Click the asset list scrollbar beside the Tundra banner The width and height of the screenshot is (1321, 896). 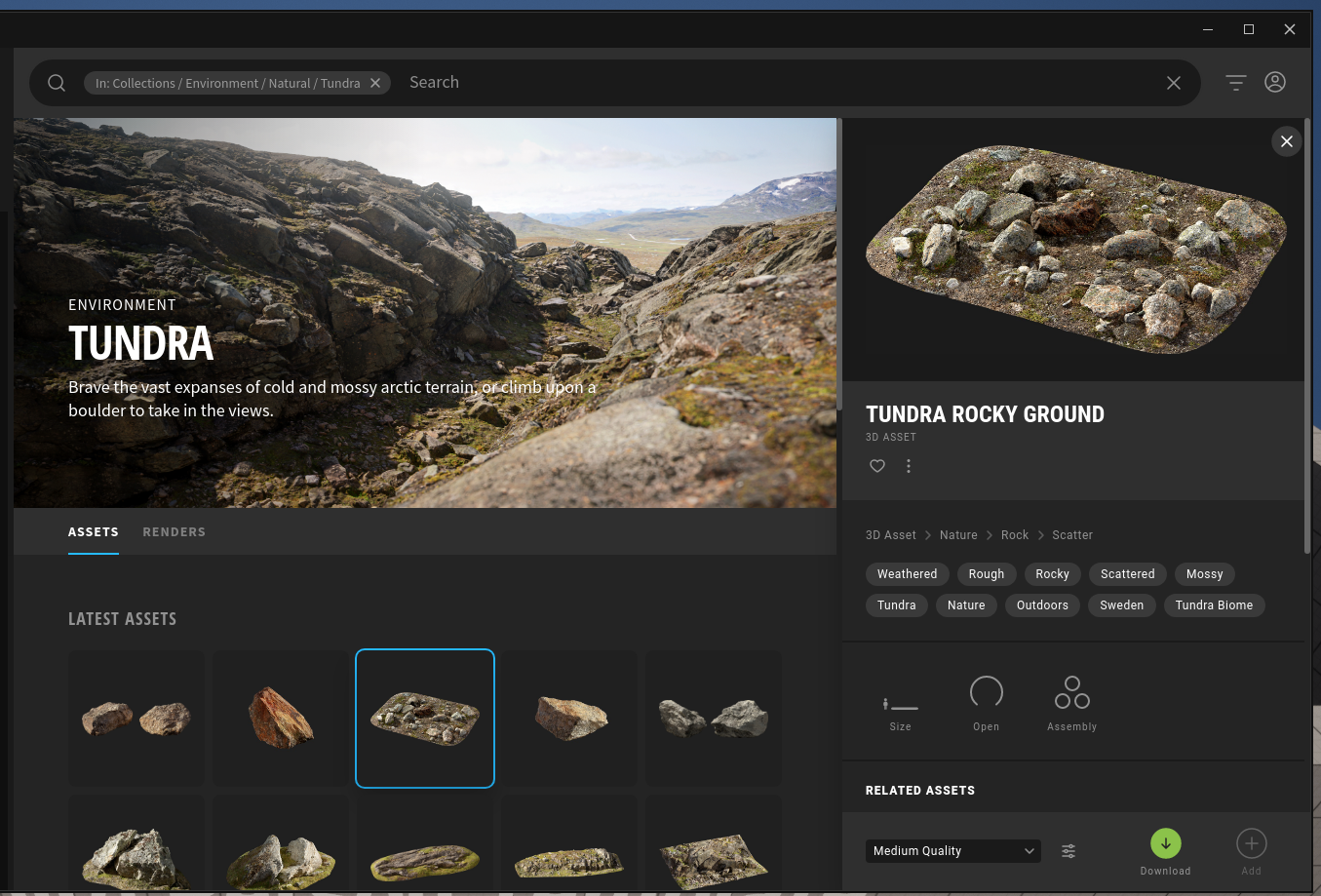(x=838, y=264)
